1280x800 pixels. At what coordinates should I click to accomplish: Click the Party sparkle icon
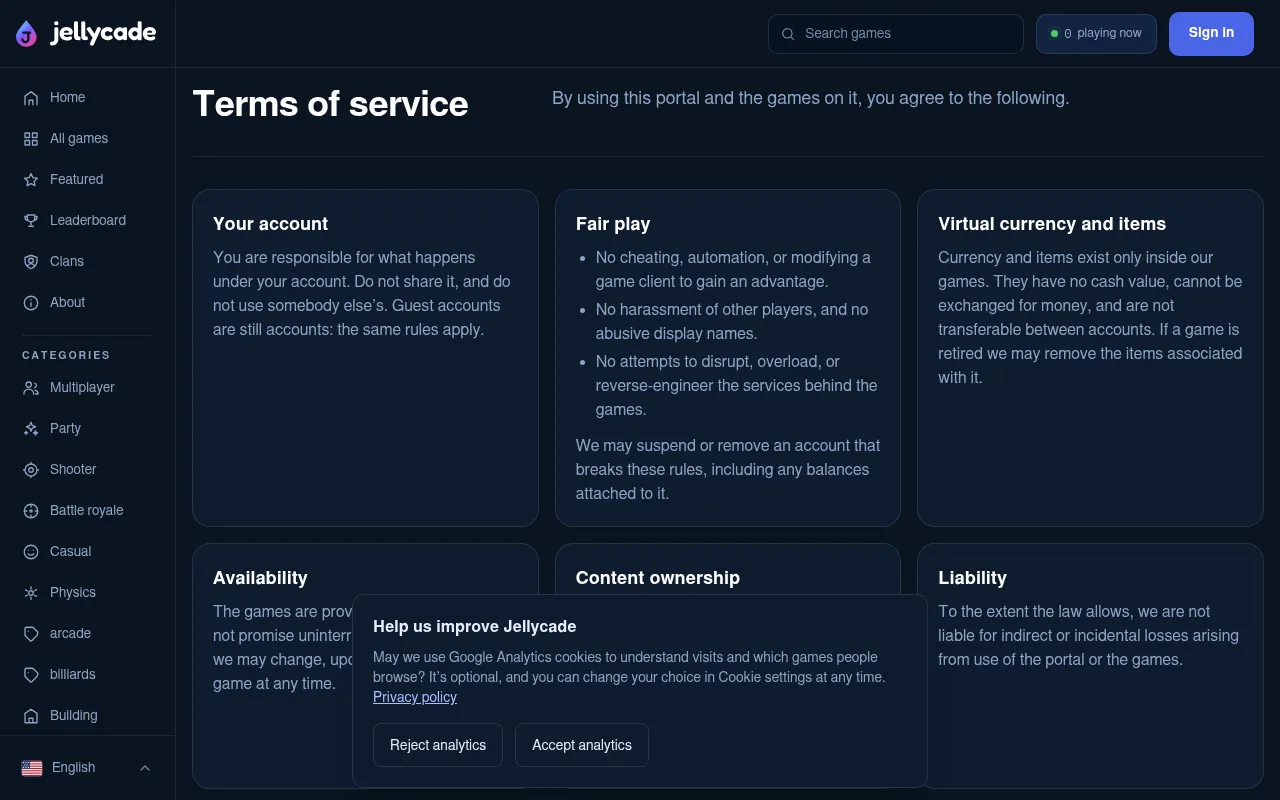31,428
